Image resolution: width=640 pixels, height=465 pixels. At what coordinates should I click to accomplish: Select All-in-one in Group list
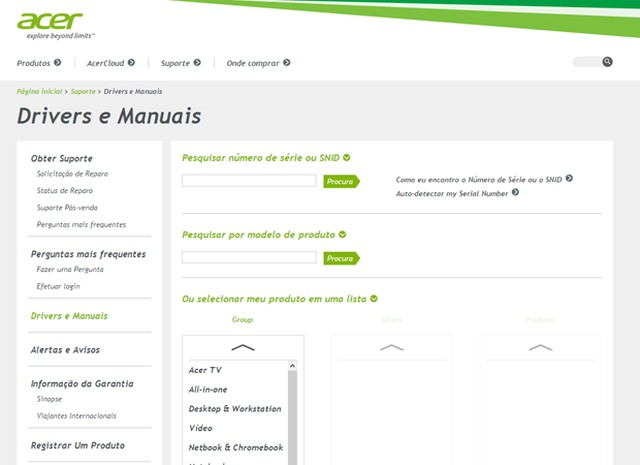(208, 389)
